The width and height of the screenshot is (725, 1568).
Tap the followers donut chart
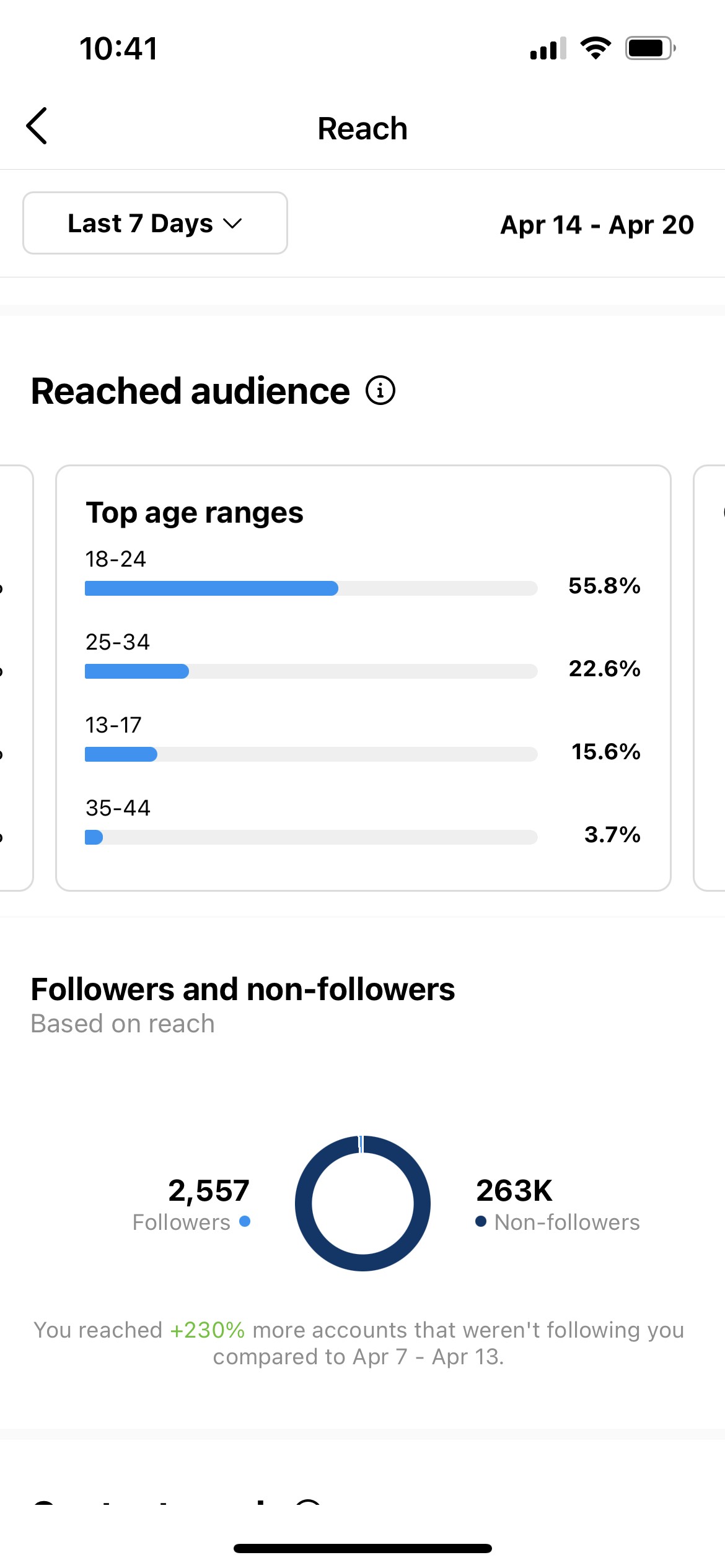tap(362, 1203)
